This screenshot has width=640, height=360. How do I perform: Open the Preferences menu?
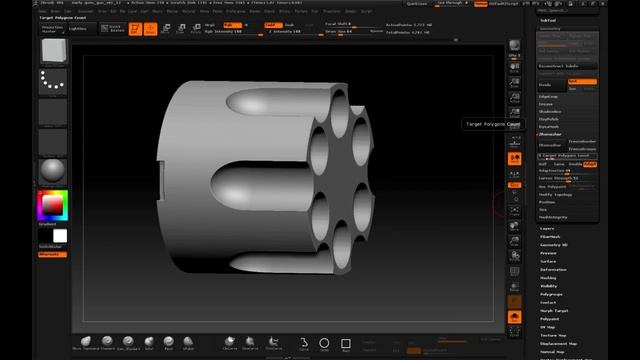click(x=236, y=11)
